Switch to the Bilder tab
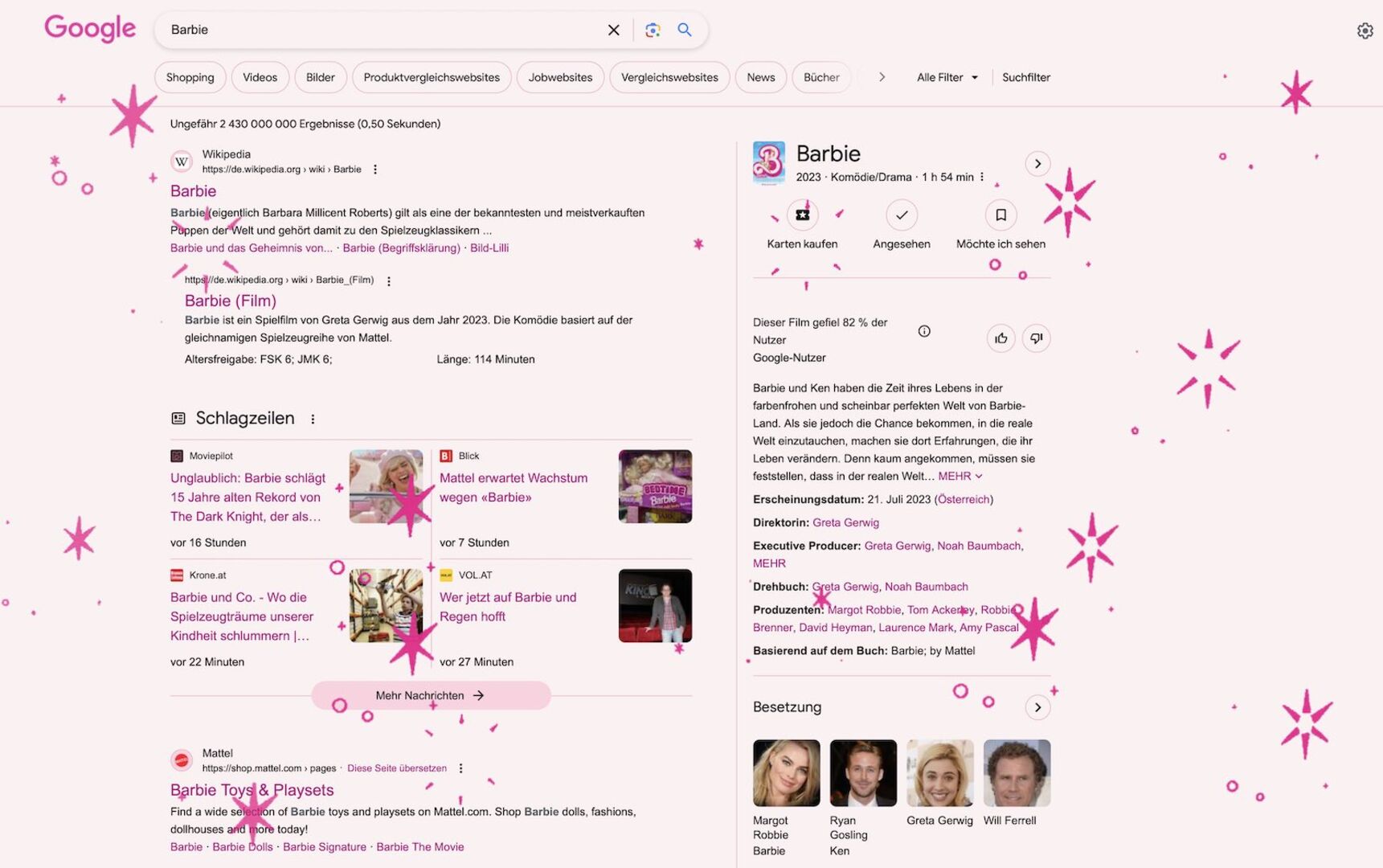 point(320,77)
